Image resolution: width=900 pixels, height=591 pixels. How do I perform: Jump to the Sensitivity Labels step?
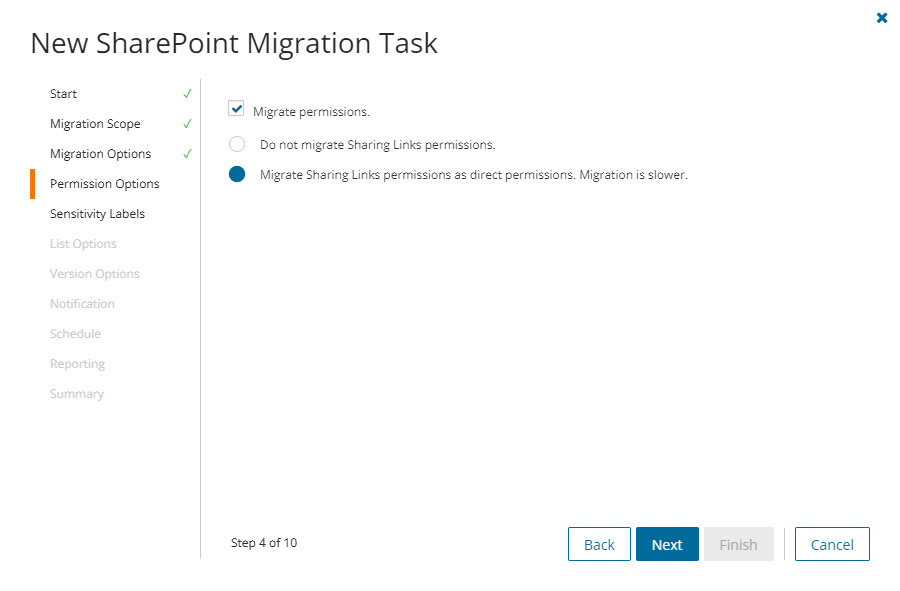[x=97, y=214]
